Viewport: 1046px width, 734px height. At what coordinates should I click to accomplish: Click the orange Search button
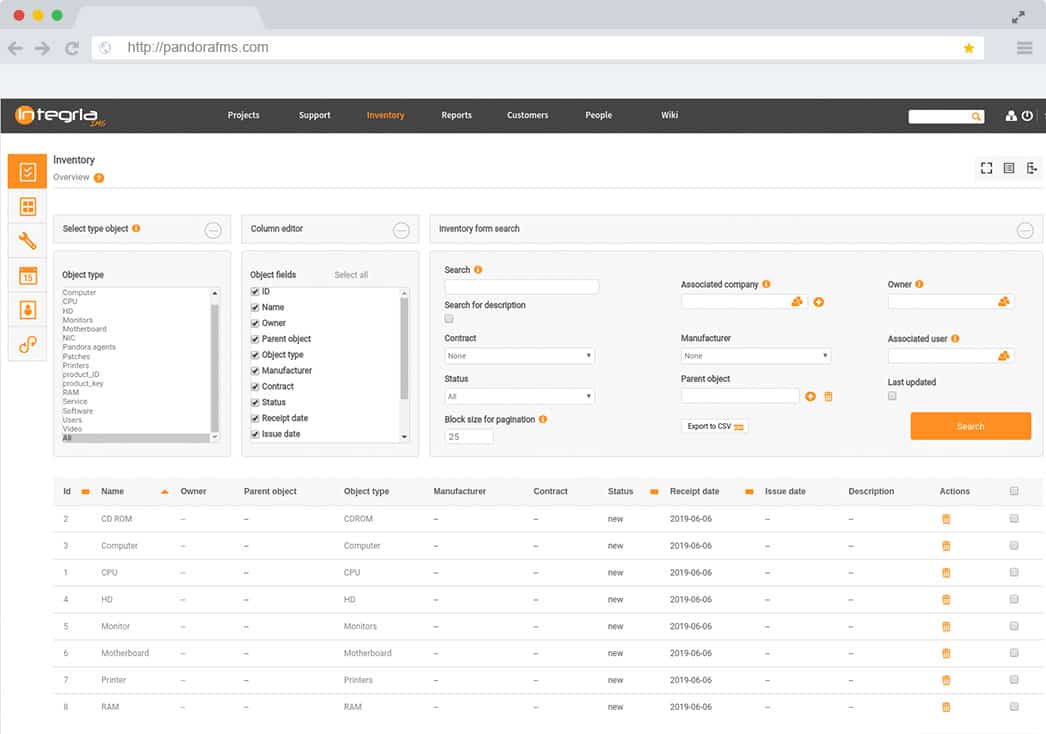tap(970, 426)
